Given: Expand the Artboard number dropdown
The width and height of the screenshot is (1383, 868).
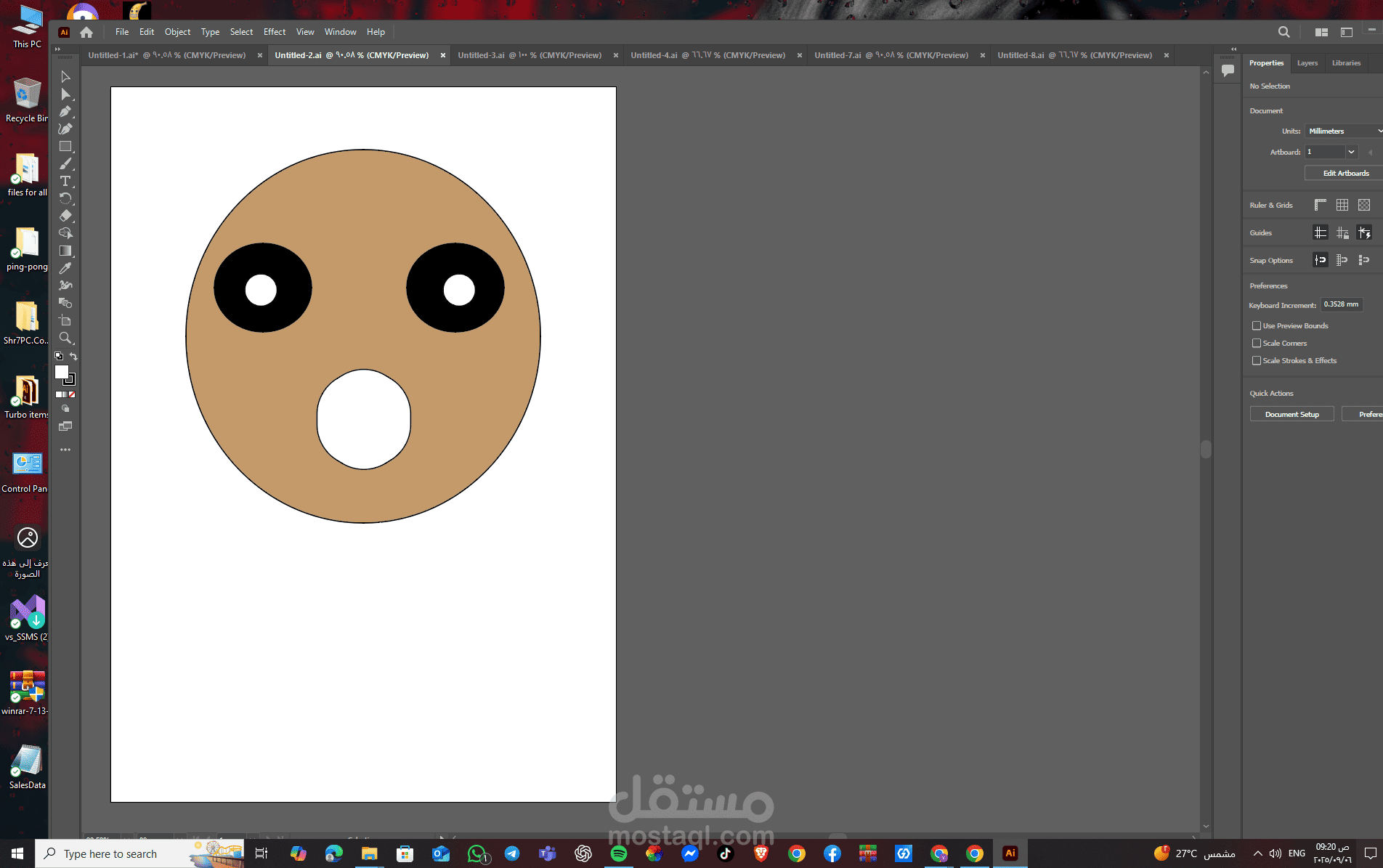Looking at the screenshot, I should coord(1351,152).
